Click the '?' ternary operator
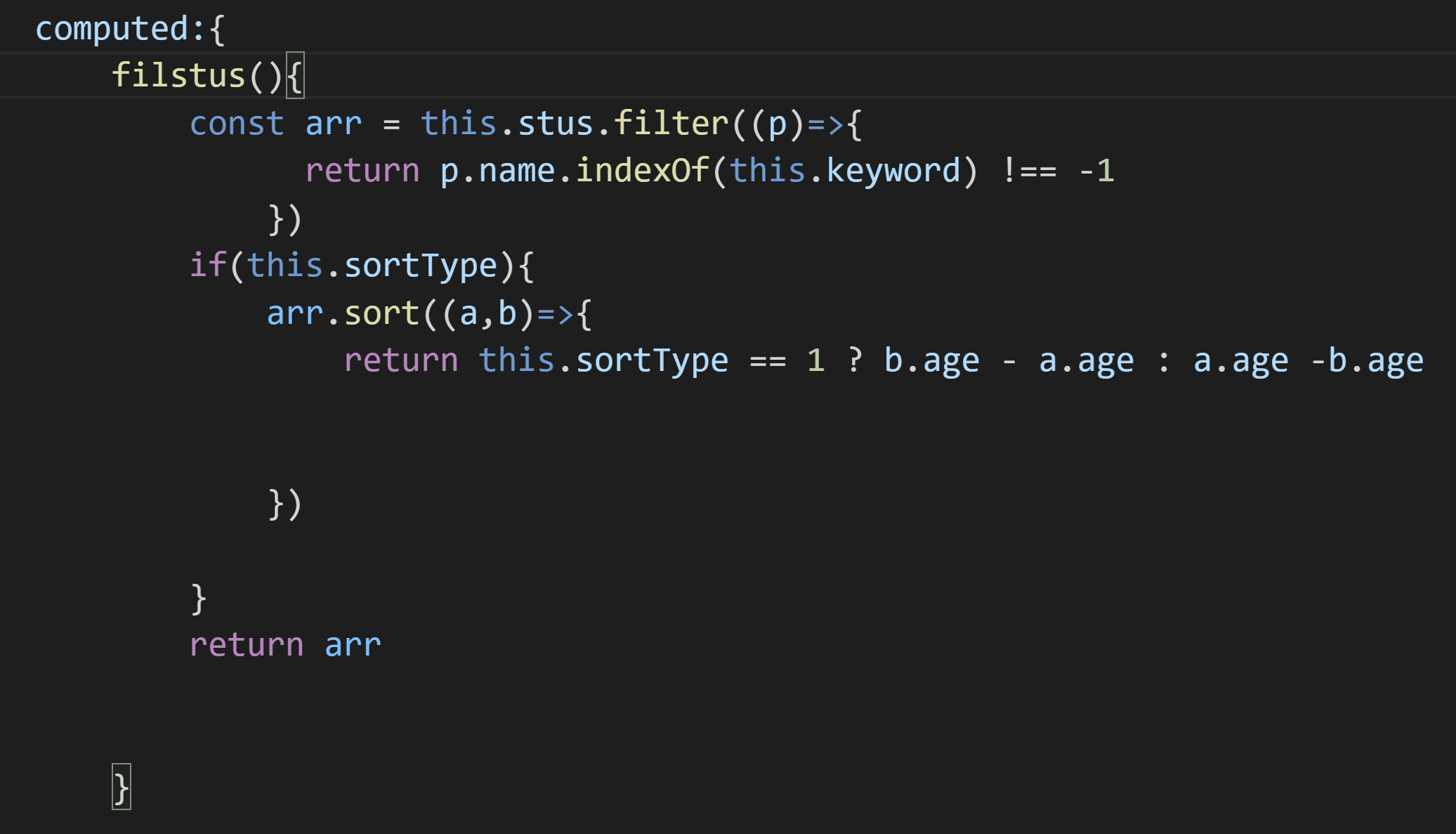 click(x=855, y=360)
